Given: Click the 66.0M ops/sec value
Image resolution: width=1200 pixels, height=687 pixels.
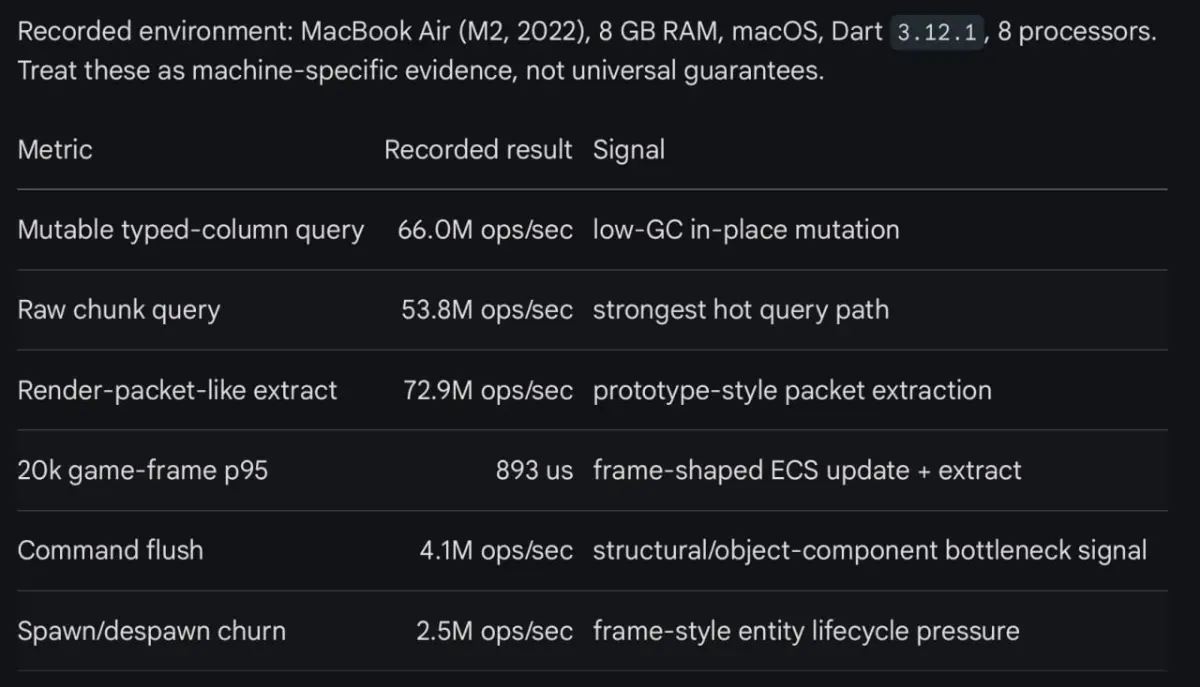Looking at the screenshot, I should (485, 230).
